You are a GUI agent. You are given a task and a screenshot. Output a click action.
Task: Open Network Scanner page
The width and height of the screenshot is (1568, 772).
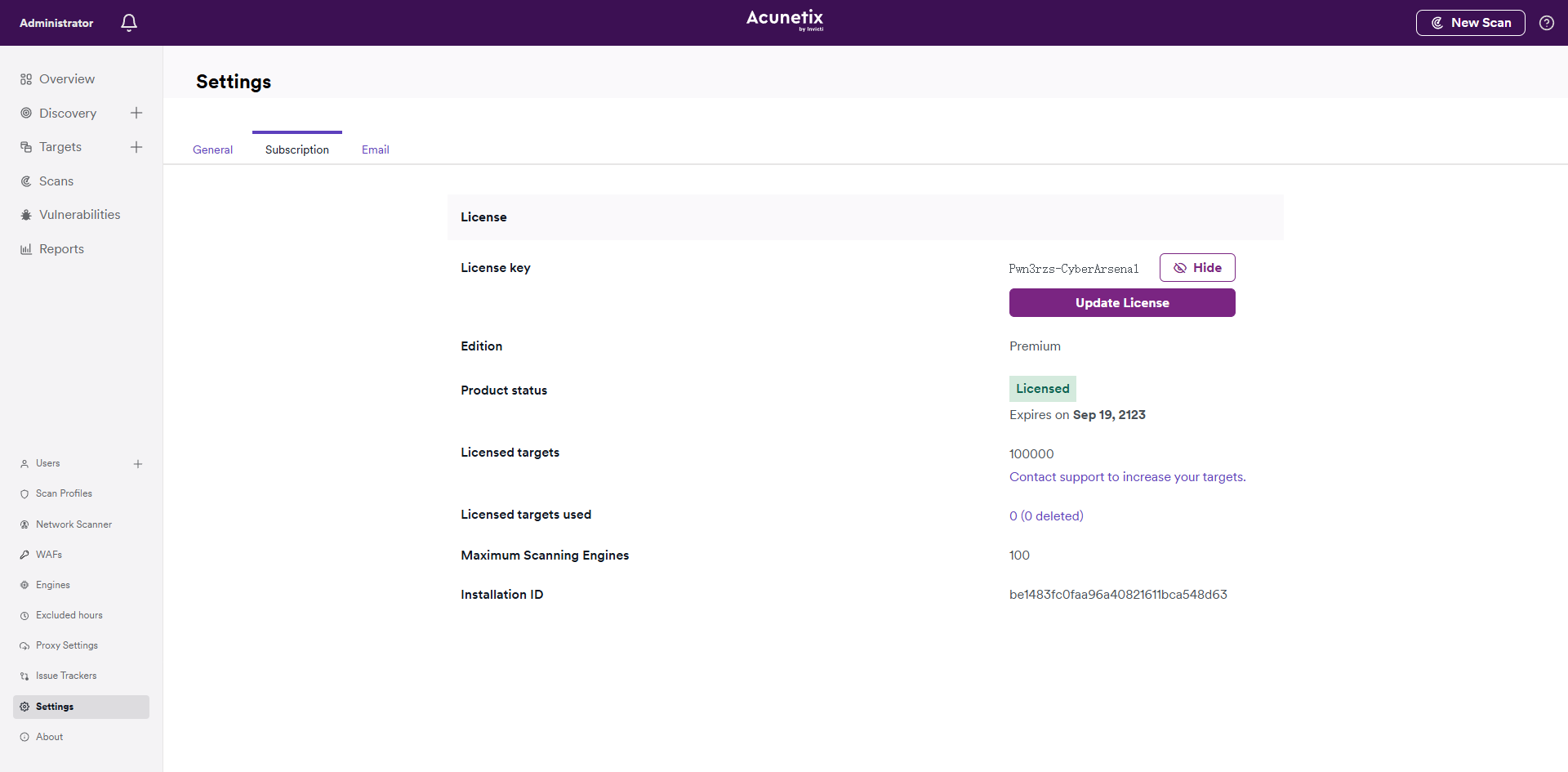pos(73,524)
